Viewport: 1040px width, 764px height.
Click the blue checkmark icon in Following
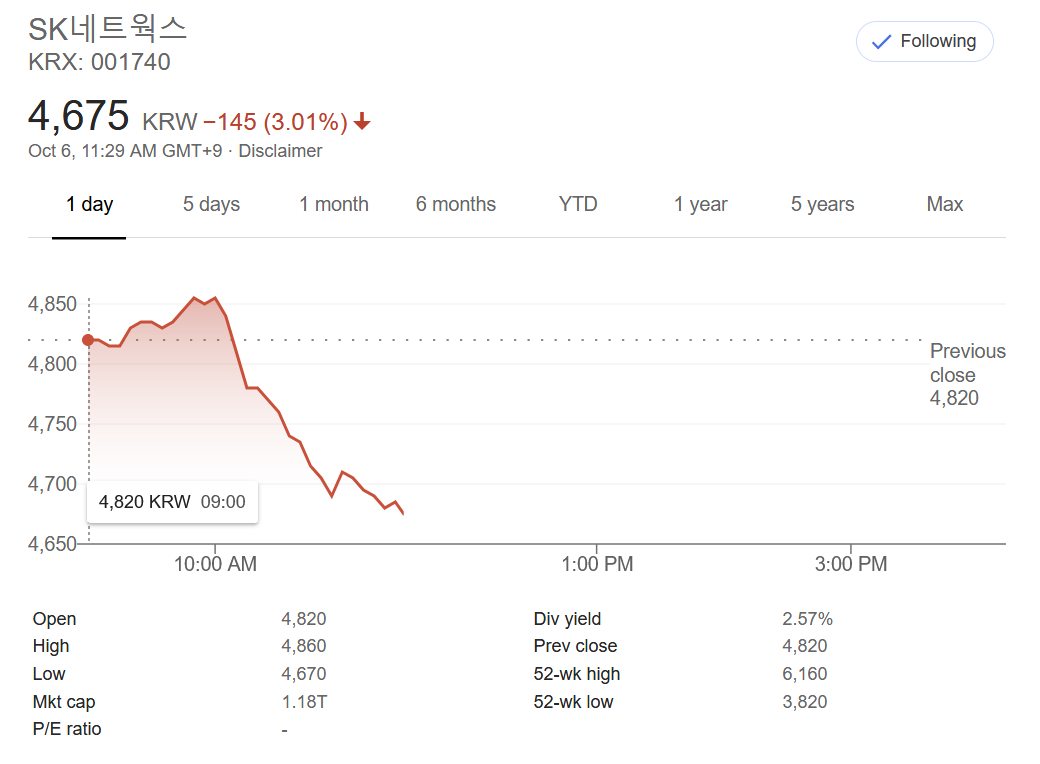881,42
